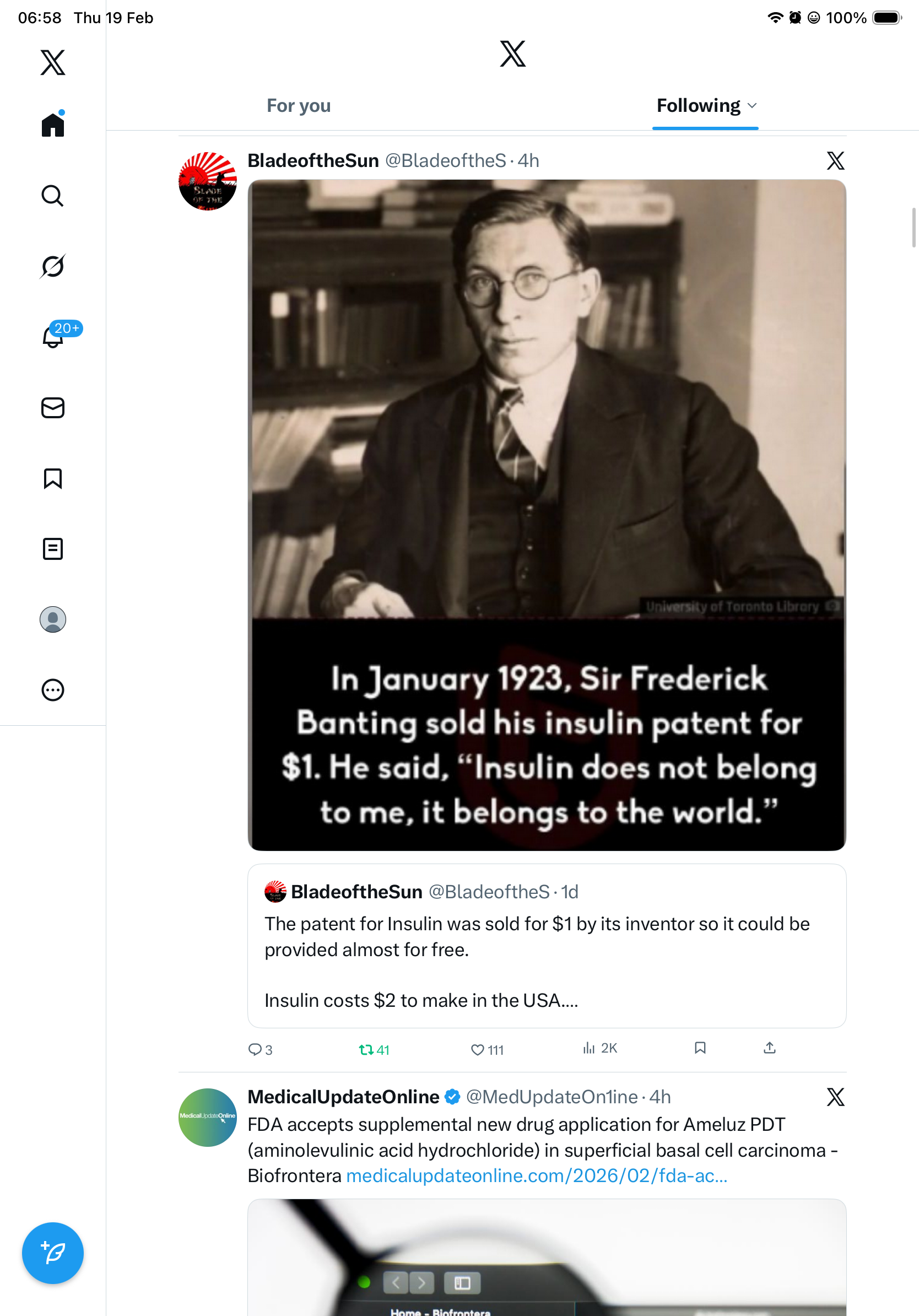This screenshot has height=1316, width=919.
Task: Toggle like on the BladeoftheSun post
Action: pyautogui.click(x=477, y=1049)
